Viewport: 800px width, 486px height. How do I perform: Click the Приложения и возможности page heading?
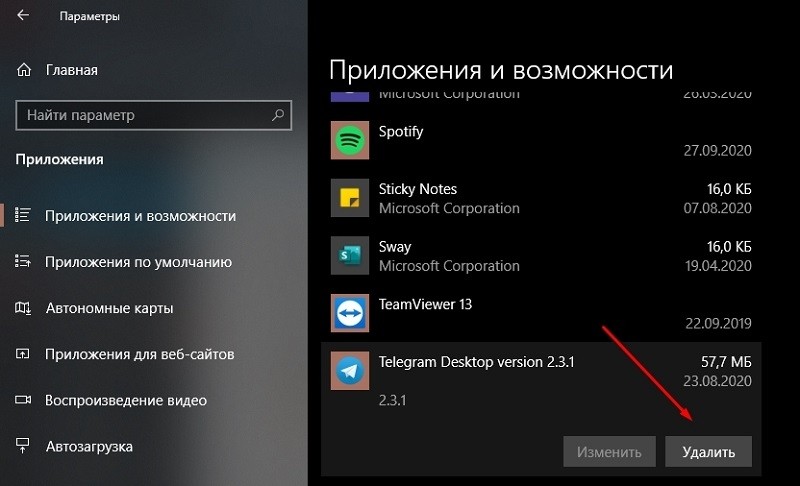[501, 70]
